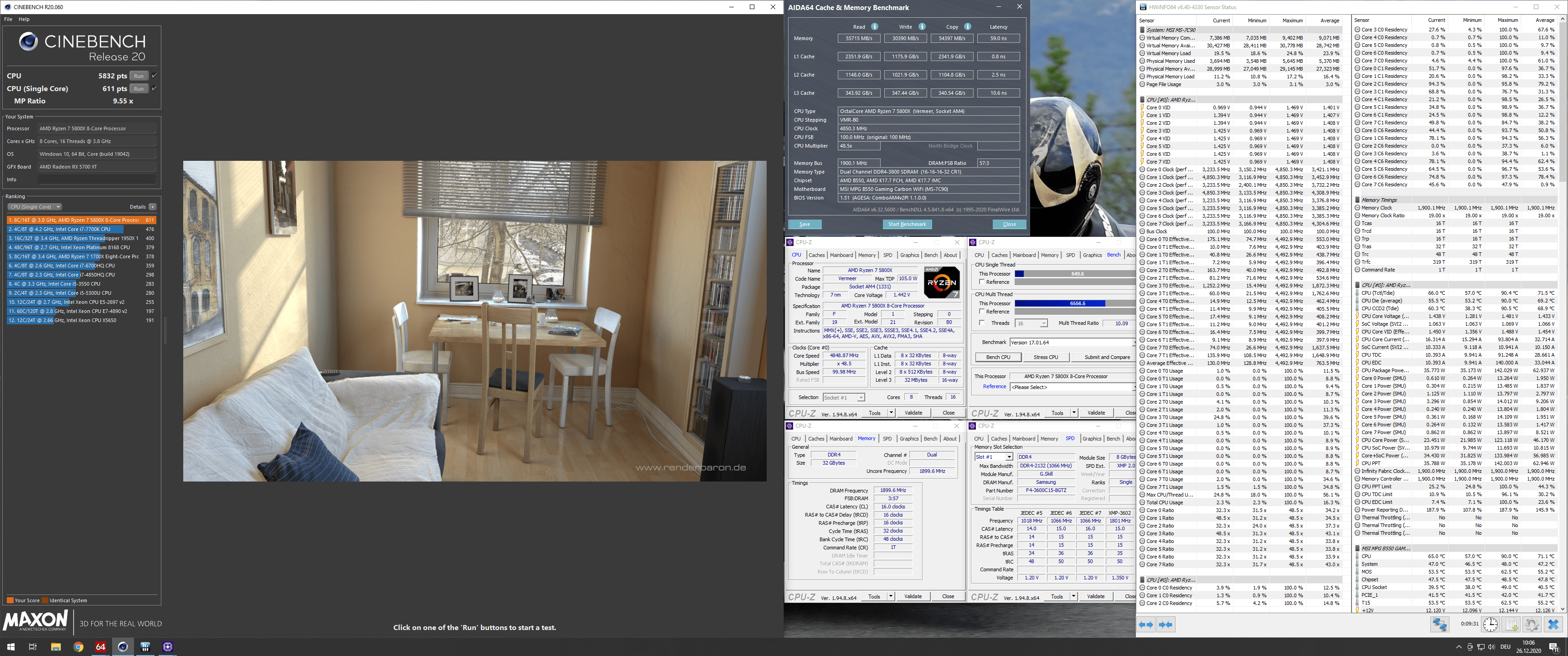Click the Ryzen 7 logo in CPU-Z
This screenshot has height=656, width=1568.
[x=942, y=282]
